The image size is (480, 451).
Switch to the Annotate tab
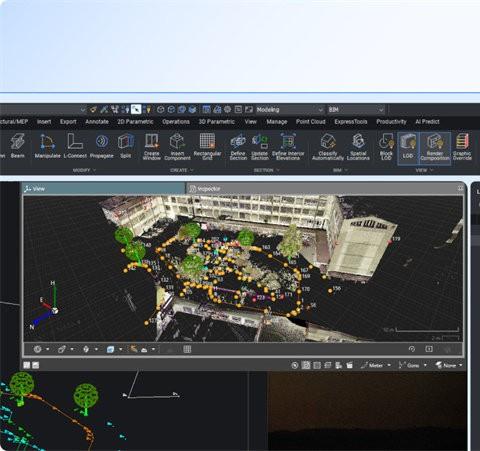(97, 122)
